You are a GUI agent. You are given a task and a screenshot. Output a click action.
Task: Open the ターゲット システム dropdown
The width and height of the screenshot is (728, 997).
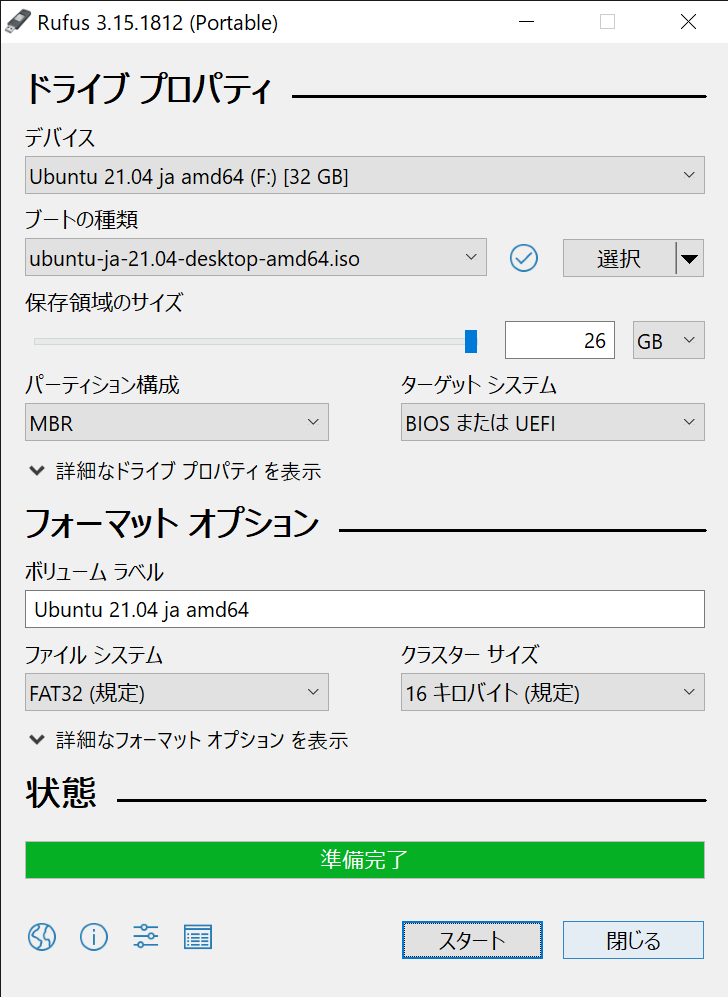553,422
